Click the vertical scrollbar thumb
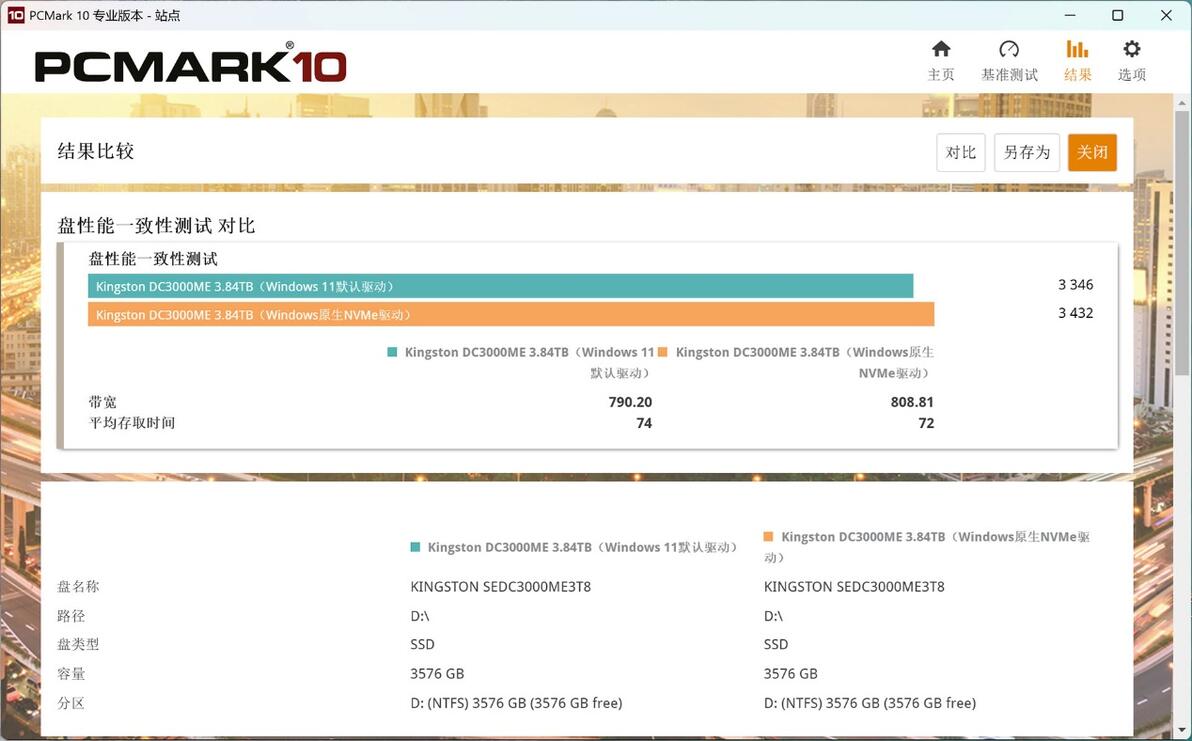Viewport: 1192px width, 741px height. coord(1182,243)
